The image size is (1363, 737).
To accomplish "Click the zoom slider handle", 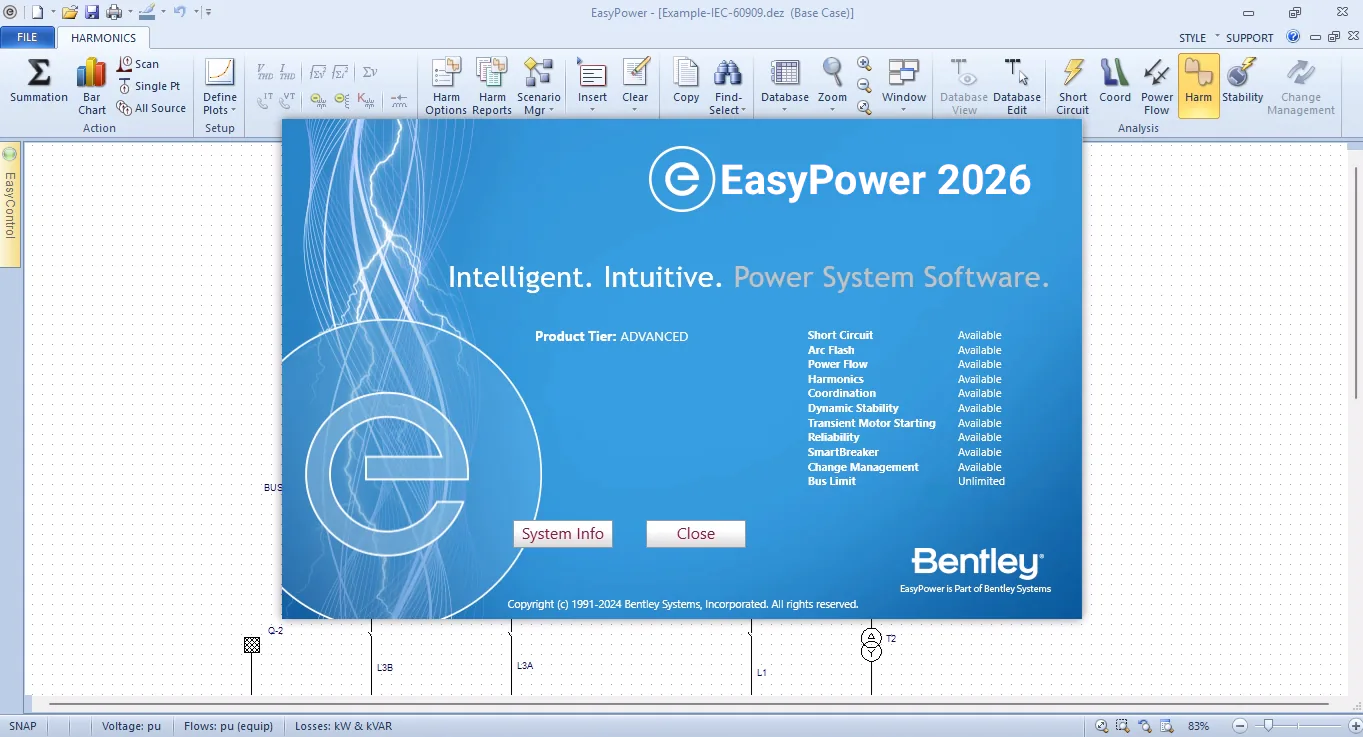I will coord(1268,726).
